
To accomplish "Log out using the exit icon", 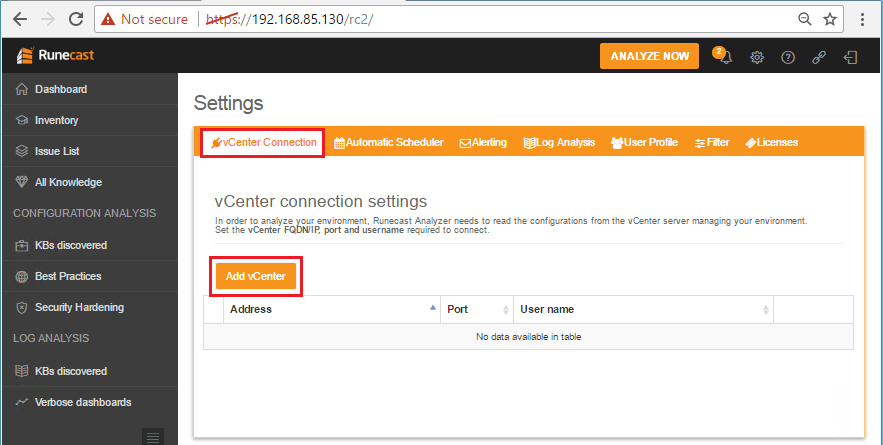I will point(850,57).
